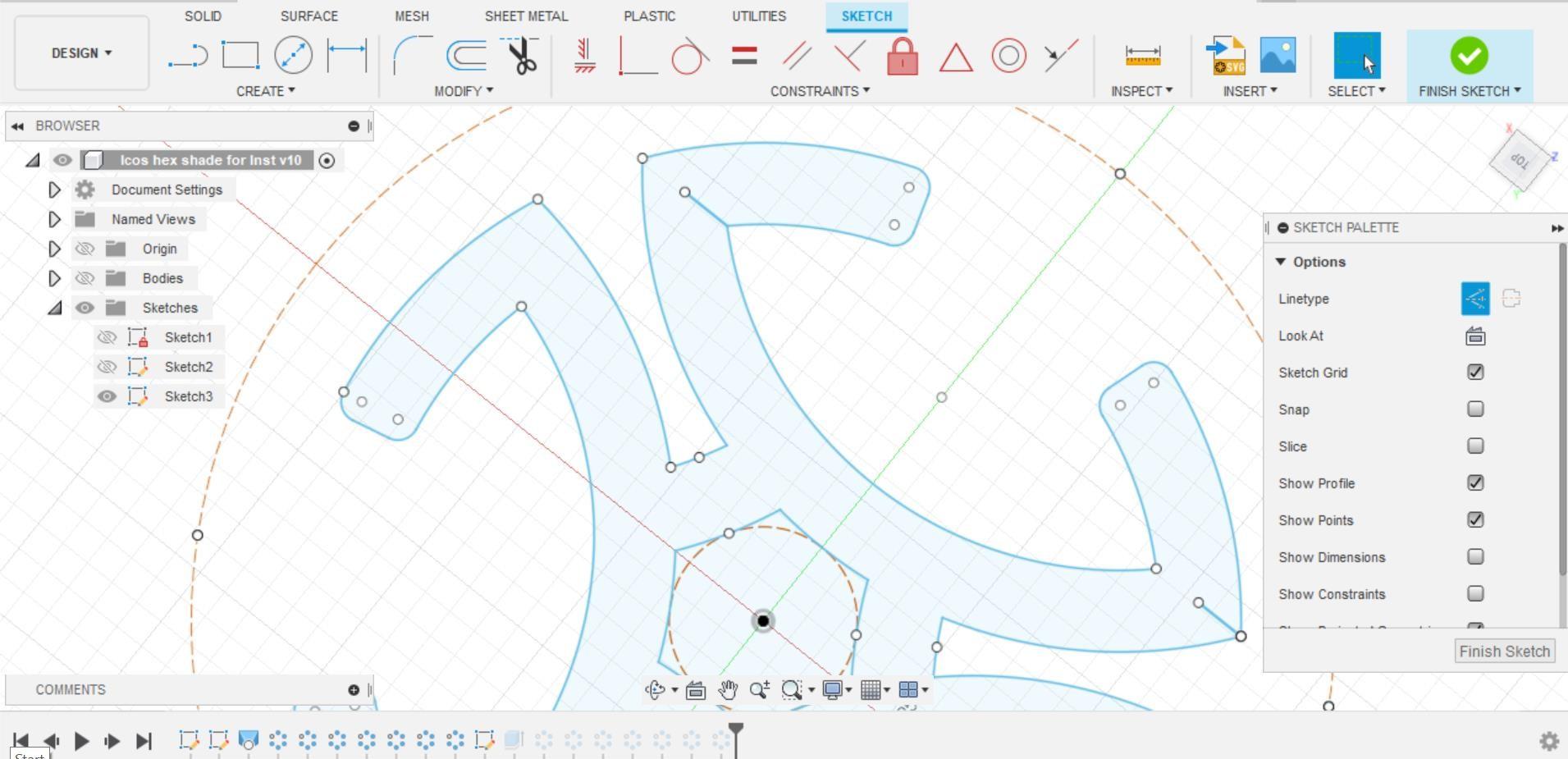Apply the Collinear constraint
The height and width of the screenshot is (759, 1568).
1061,56
